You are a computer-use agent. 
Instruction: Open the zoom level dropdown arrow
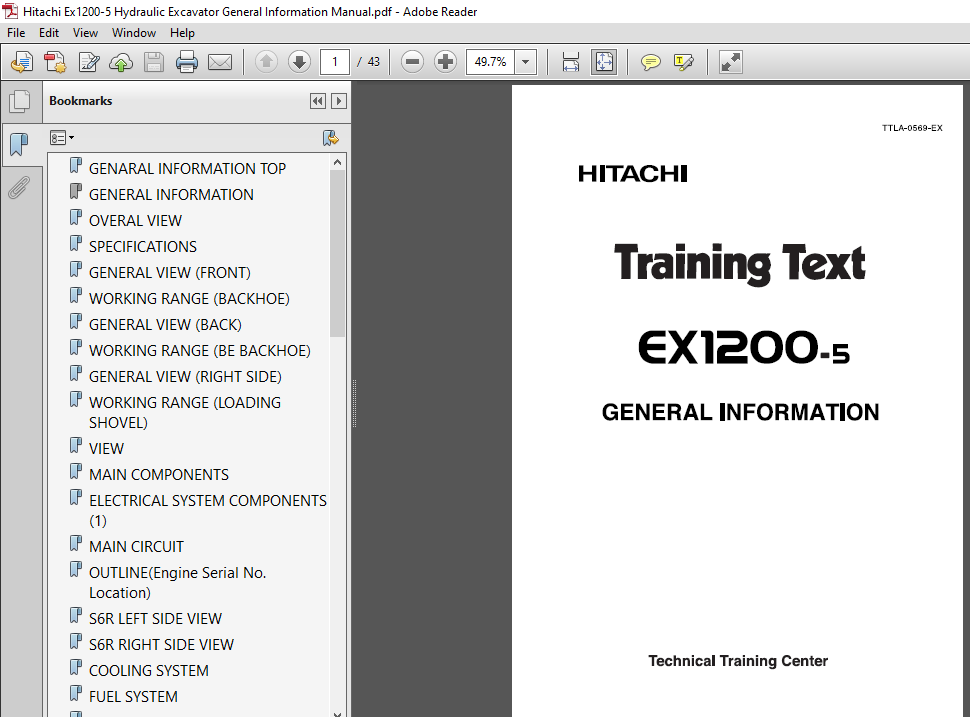[525, 62]
